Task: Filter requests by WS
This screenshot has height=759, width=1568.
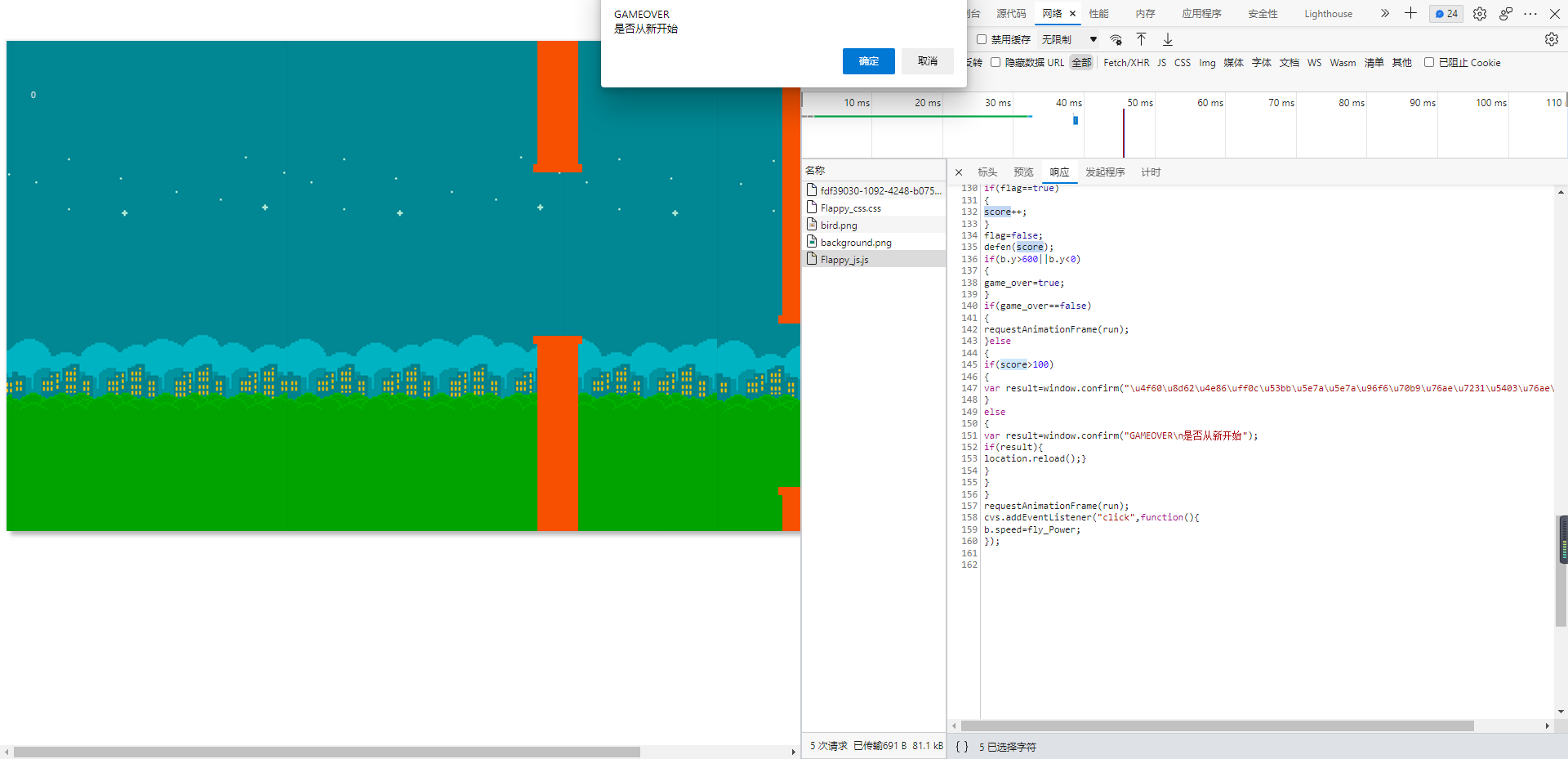Action: (1314, 63)
